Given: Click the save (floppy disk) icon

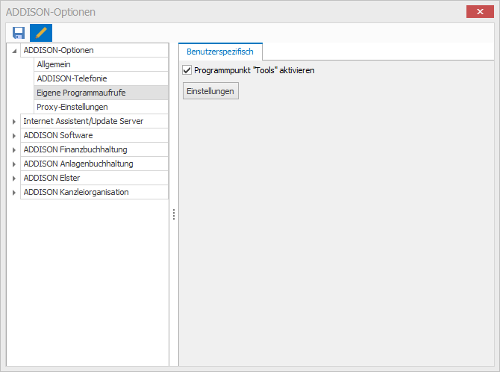Looking at the screenshot, I should point(19,33).
